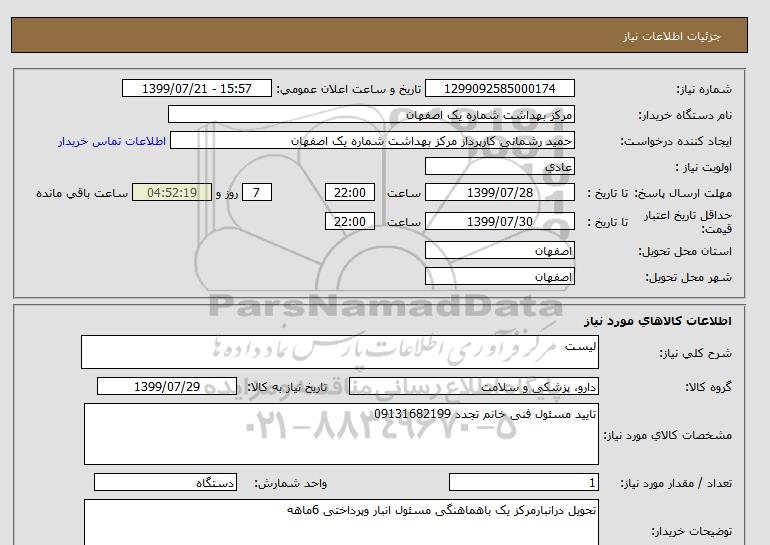Click the label مهلت ارسال پاسخ
The width and height of the screenshot is (770, 545).
[x=683, y=193]
